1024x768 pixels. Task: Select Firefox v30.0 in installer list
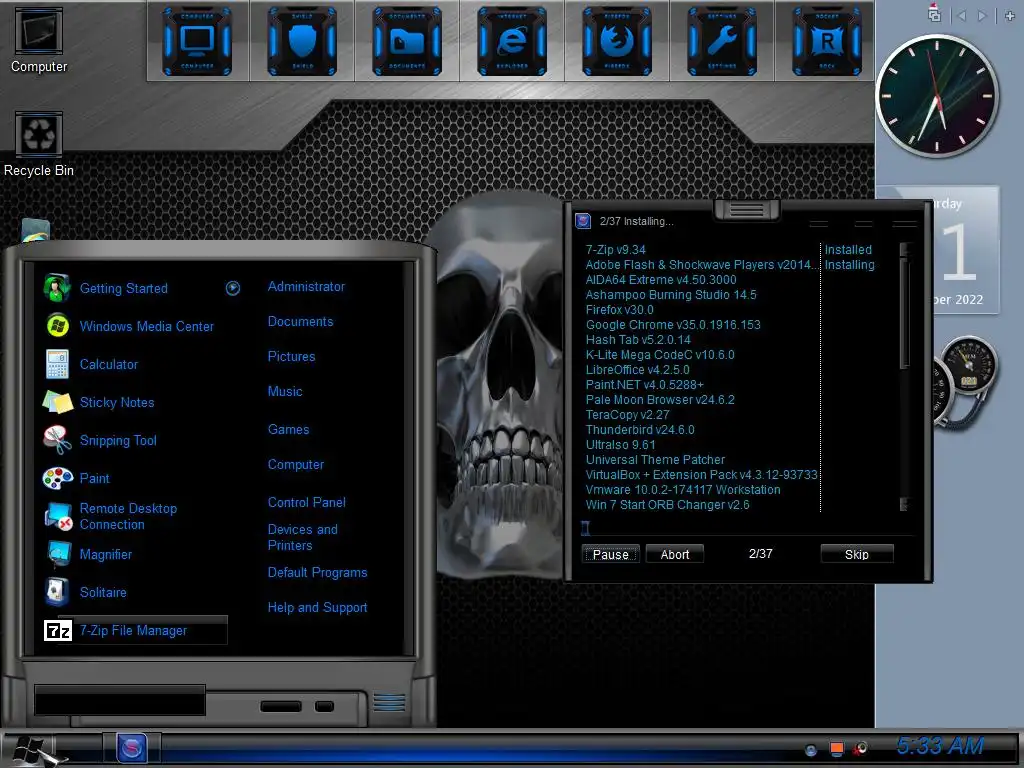click(619, 310)
